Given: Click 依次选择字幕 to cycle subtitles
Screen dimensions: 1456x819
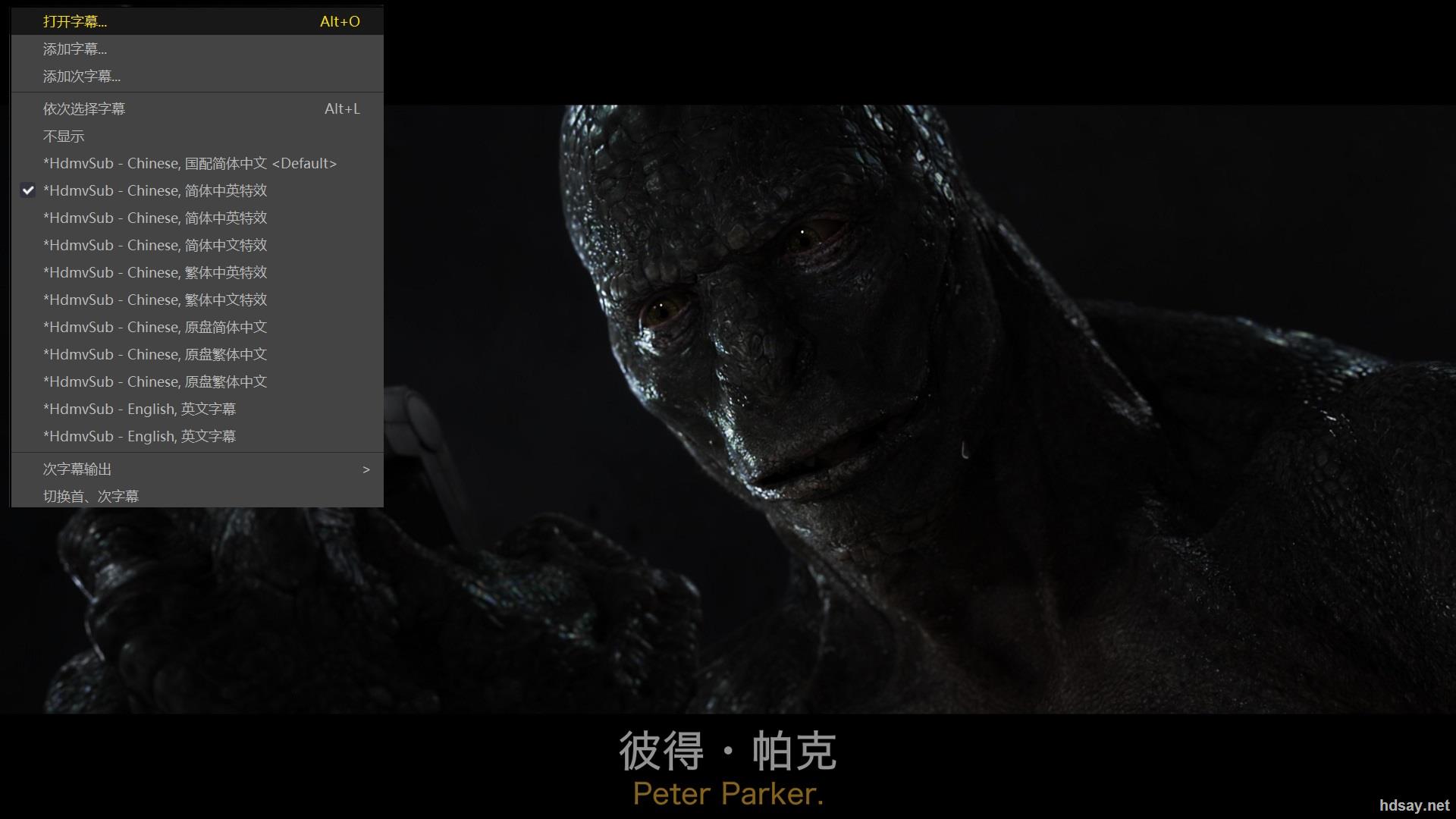Looking at the screenshot, I should [x=197, y=109].
